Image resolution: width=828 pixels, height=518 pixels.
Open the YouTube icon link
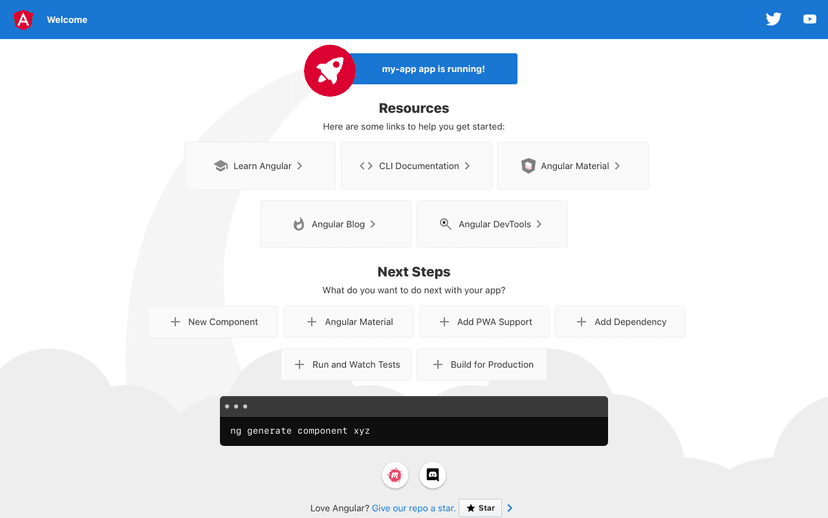tap(810, 19)
